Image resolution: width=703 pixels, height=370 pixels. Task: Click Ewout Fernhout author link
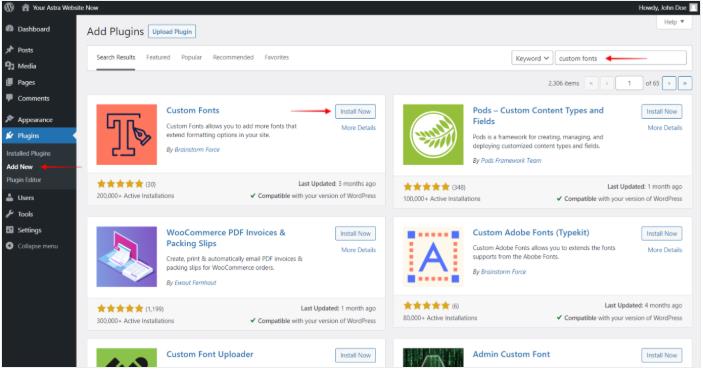(195, 283)
